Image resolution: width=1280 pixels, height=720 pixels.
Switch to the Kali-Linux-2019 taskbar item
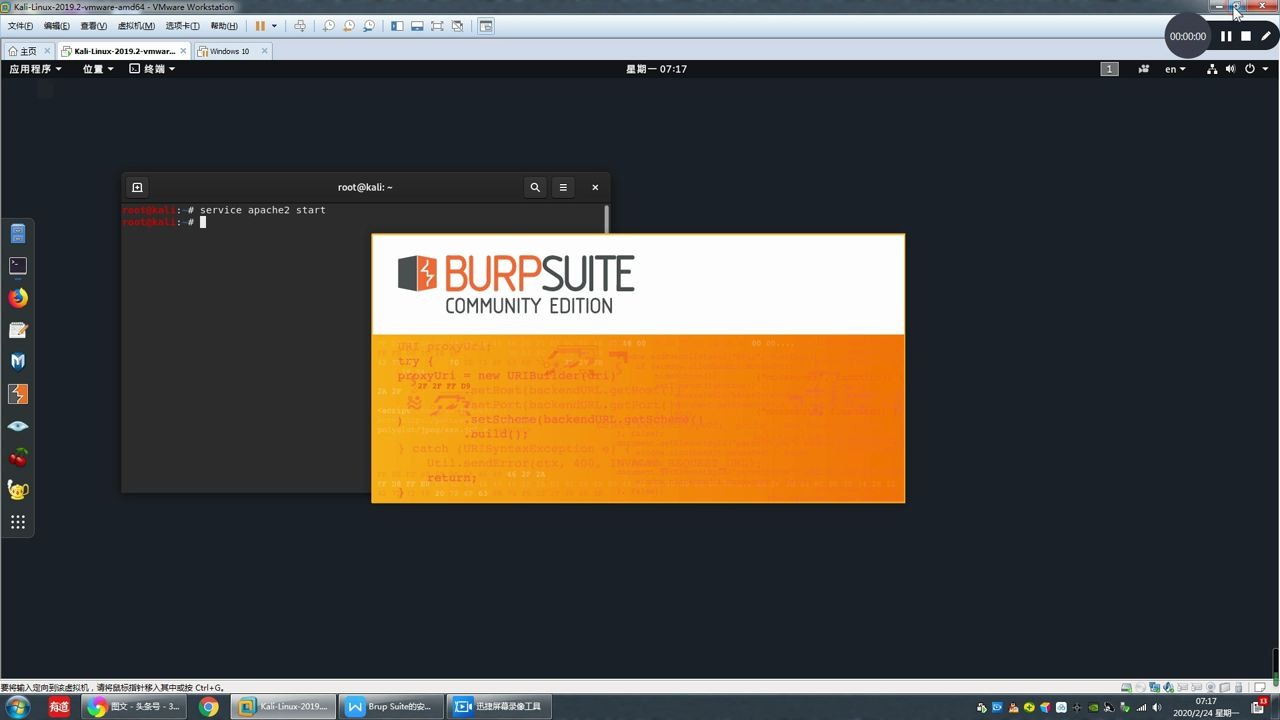(x=284, y=707)
